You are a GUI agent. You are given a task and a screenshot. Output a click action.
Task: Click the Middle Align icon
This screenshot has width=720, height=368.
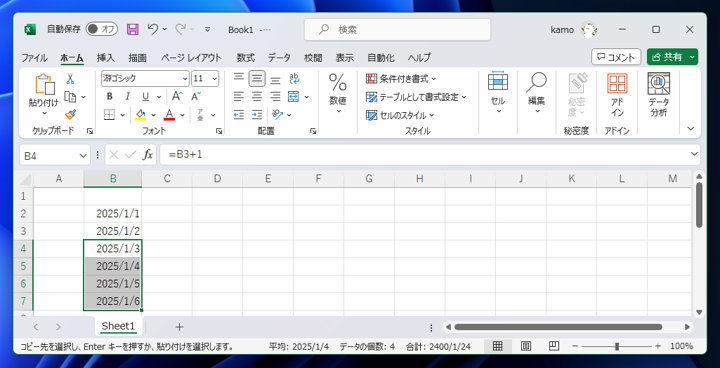point(257,79)
